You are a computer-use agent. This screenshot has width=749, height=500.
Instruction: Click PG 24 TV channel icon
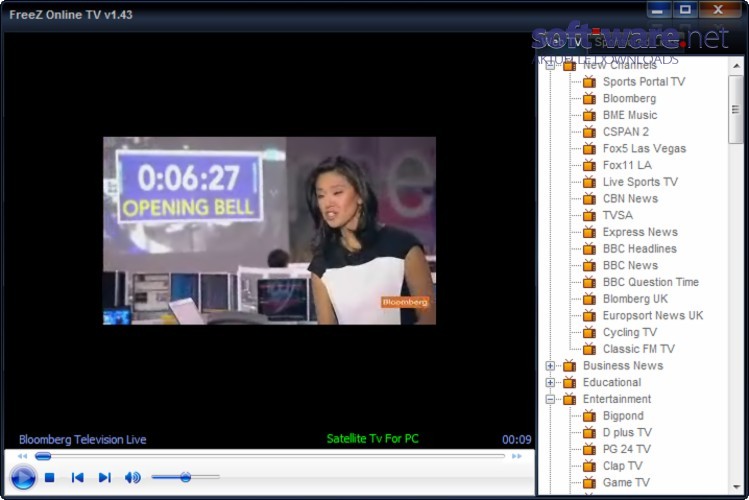(589, 449)
